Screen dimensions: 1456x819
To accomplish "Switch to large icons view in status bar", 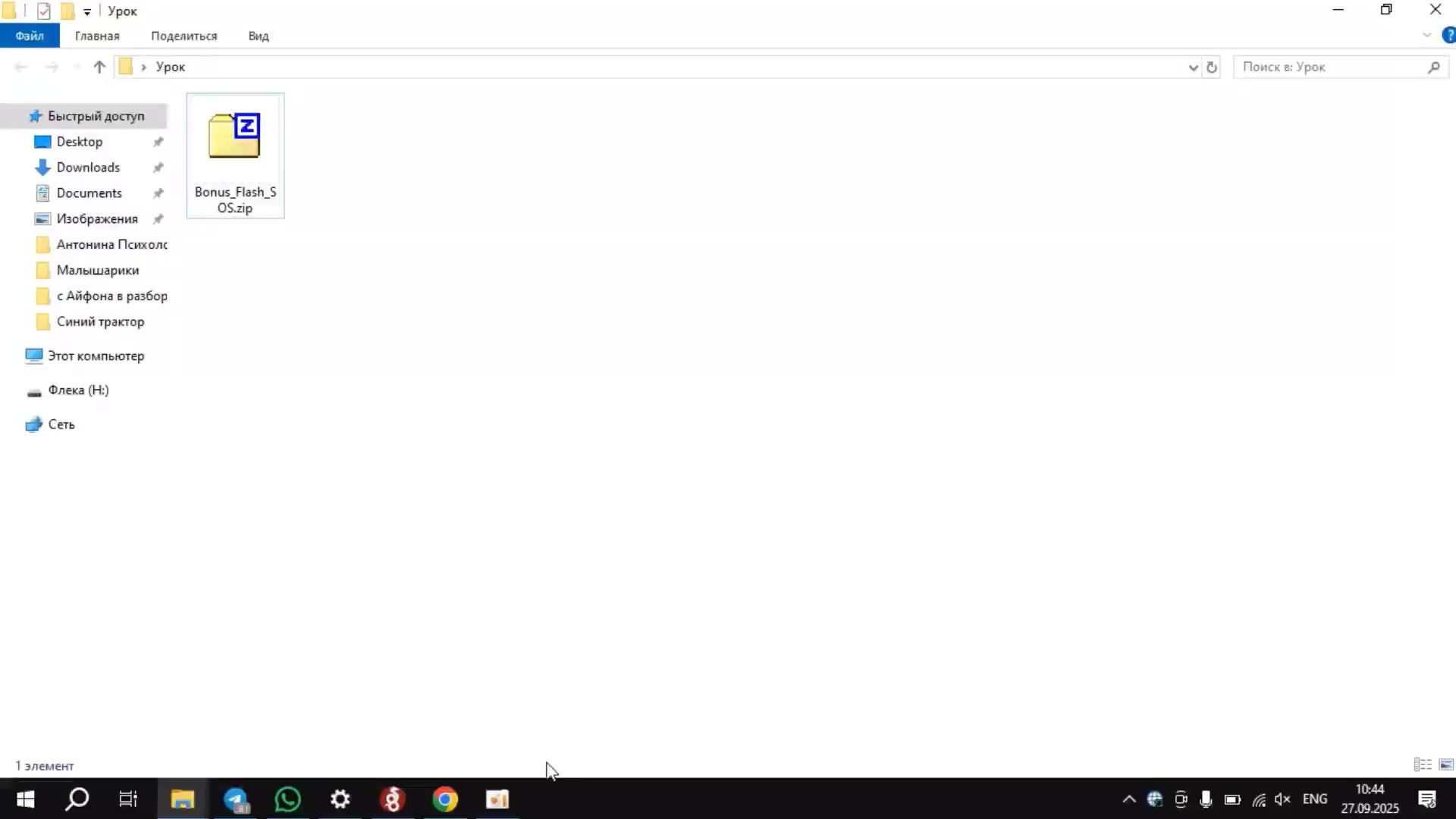I will point(1446,764).
